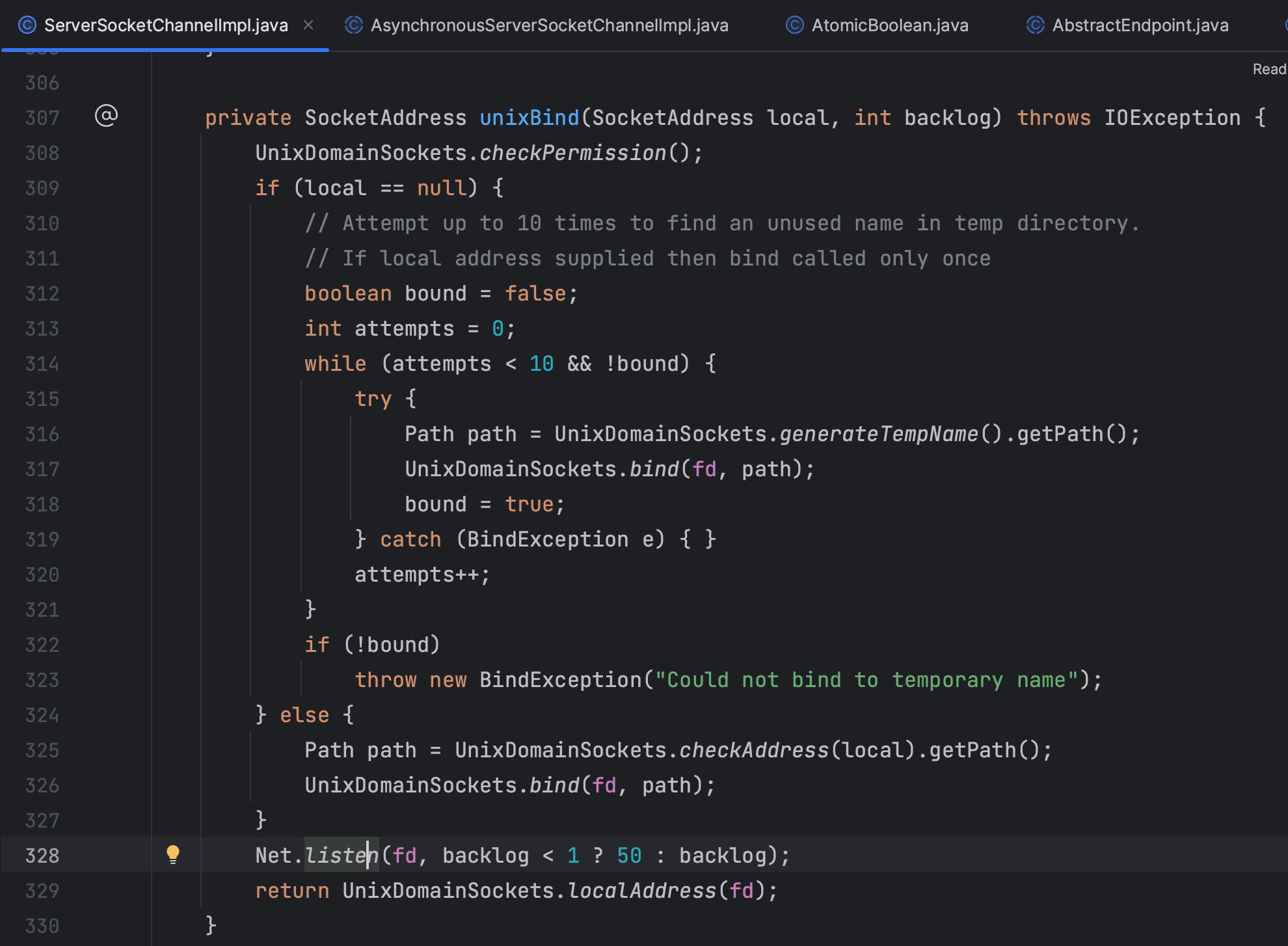Switch to AsynchronousServerSocketChannelImpl.java tab
Screen dimensions: 1288x946
(548, 25)
